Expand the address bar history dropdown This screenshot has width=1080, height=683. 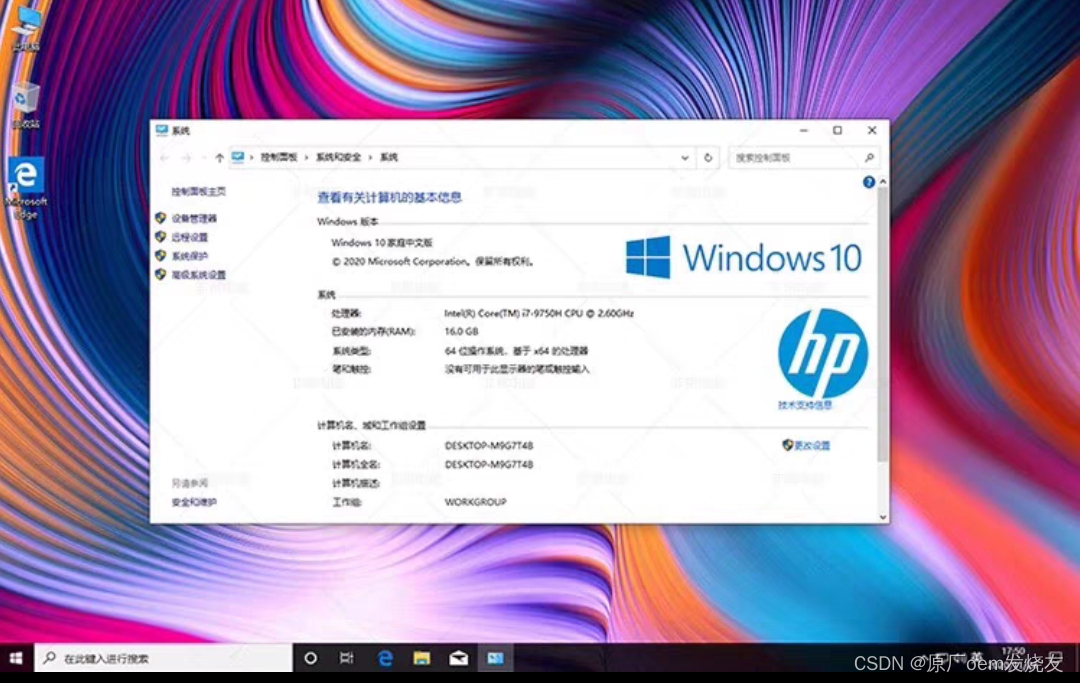(685, 158)
